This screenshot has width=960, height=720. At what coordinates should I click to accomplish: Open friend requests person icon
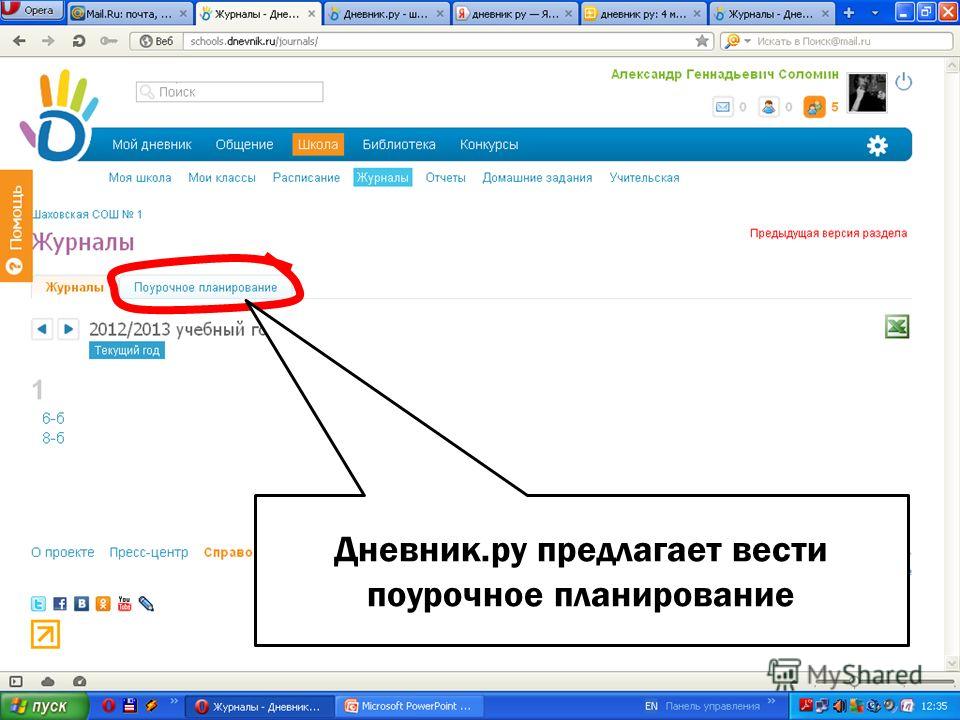click(x=768, y=107)
